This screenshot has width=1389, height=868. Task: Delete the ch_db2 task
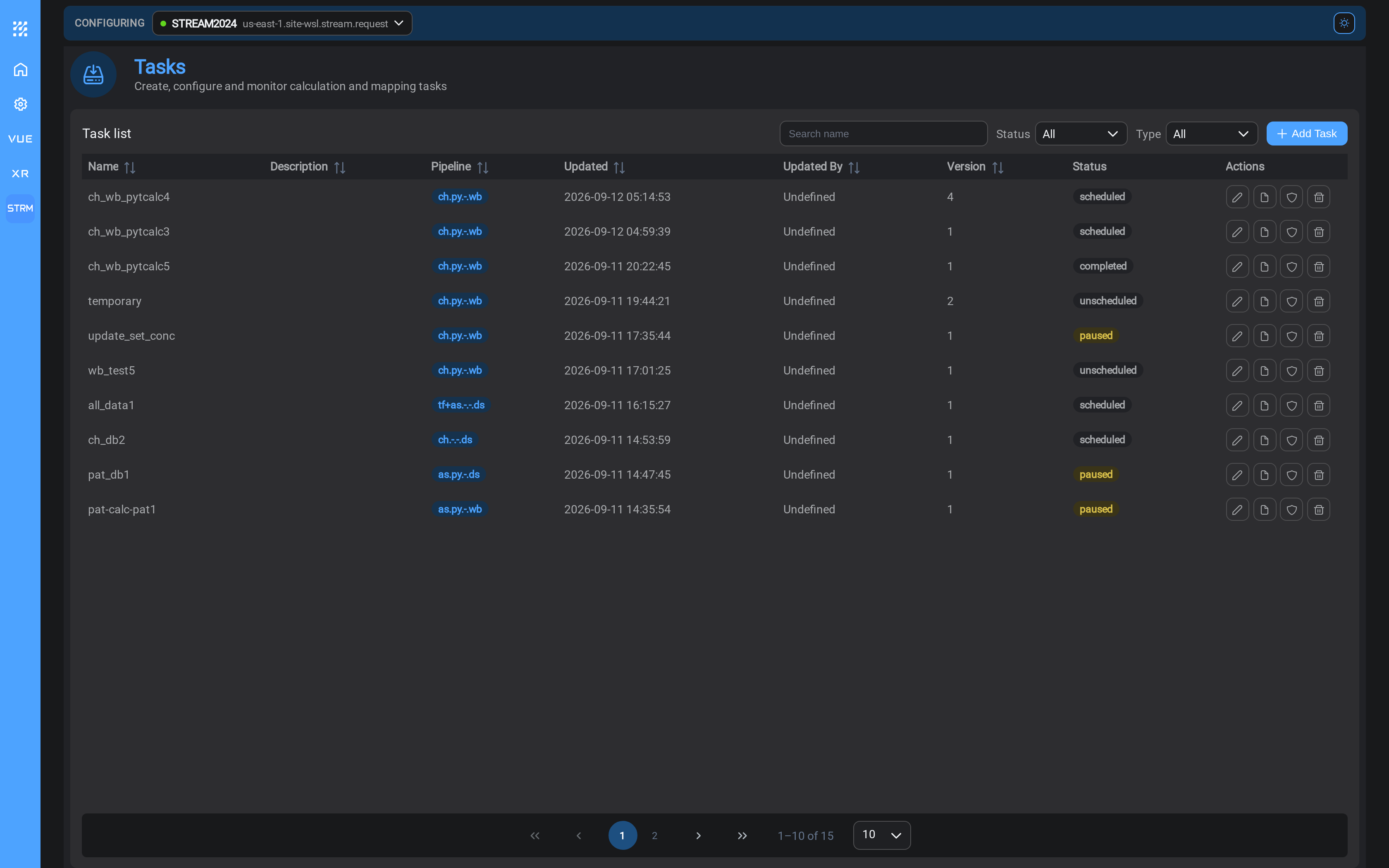coord(1318,440)
